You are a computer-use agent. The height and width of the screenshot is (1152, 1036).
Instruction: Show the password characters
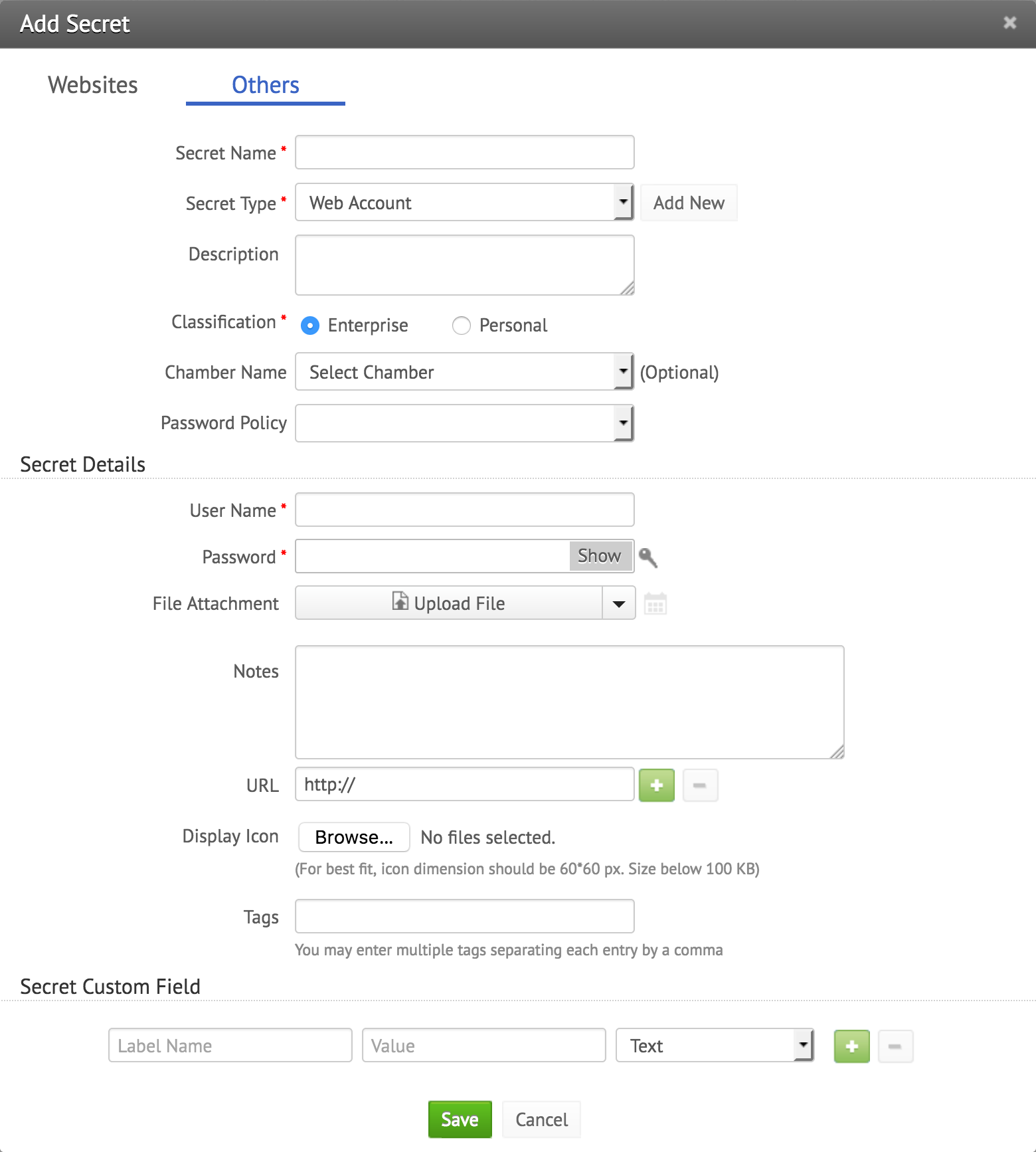tap(600, 556)
